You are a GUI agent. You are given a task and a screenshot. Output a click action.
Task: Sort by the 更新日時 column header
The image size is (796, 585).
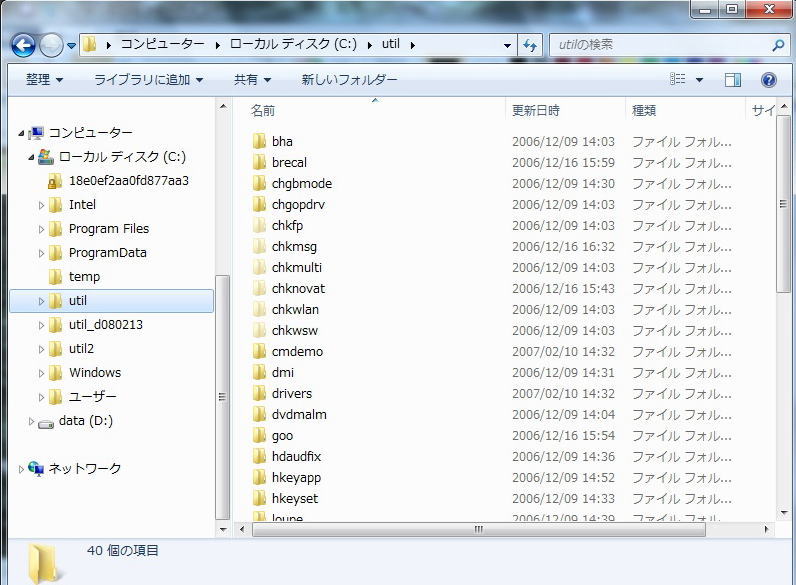[x=536, y=110]
